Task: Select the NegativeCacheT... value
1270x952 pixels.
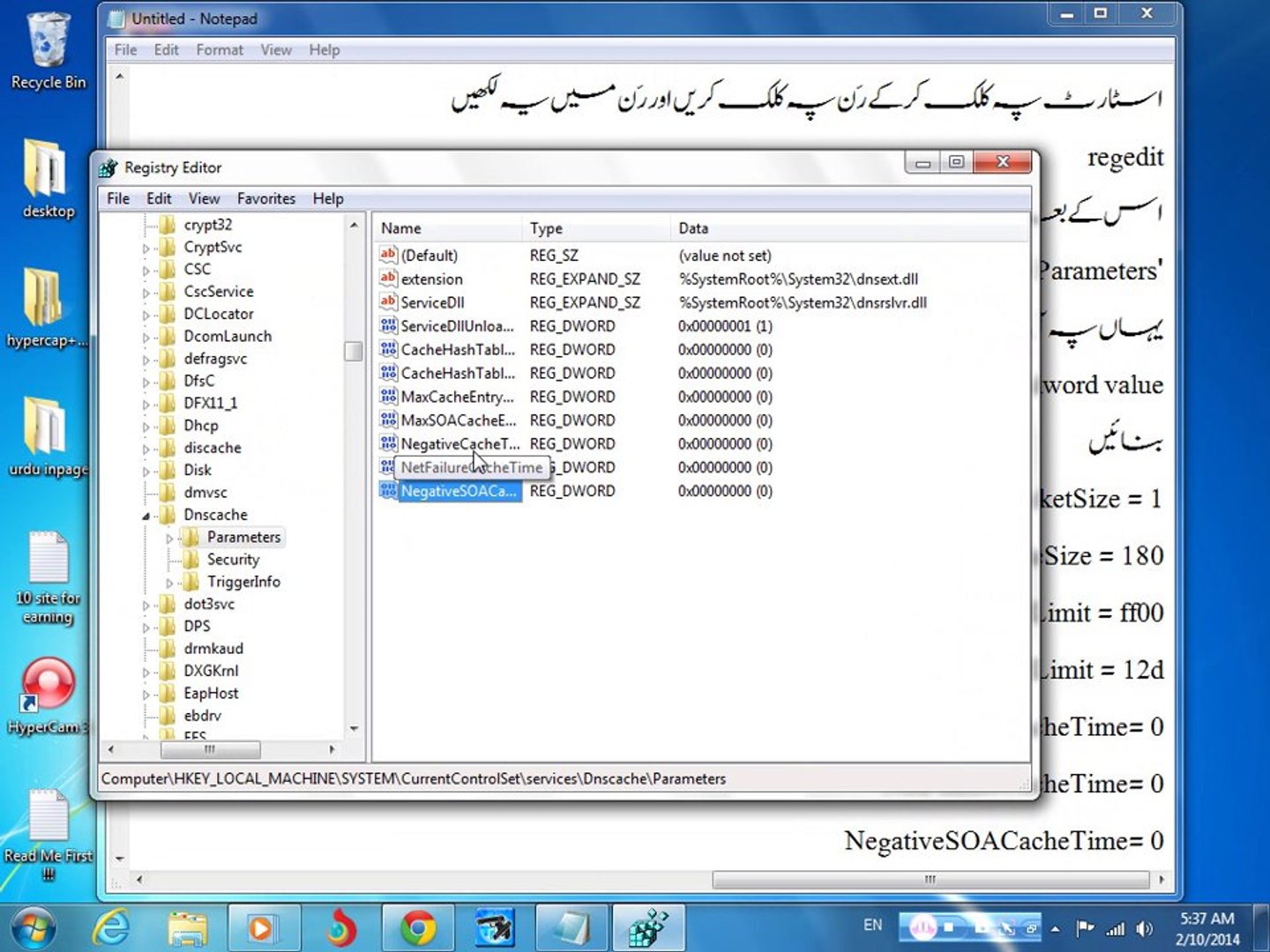Action: (x=459, y=443)
